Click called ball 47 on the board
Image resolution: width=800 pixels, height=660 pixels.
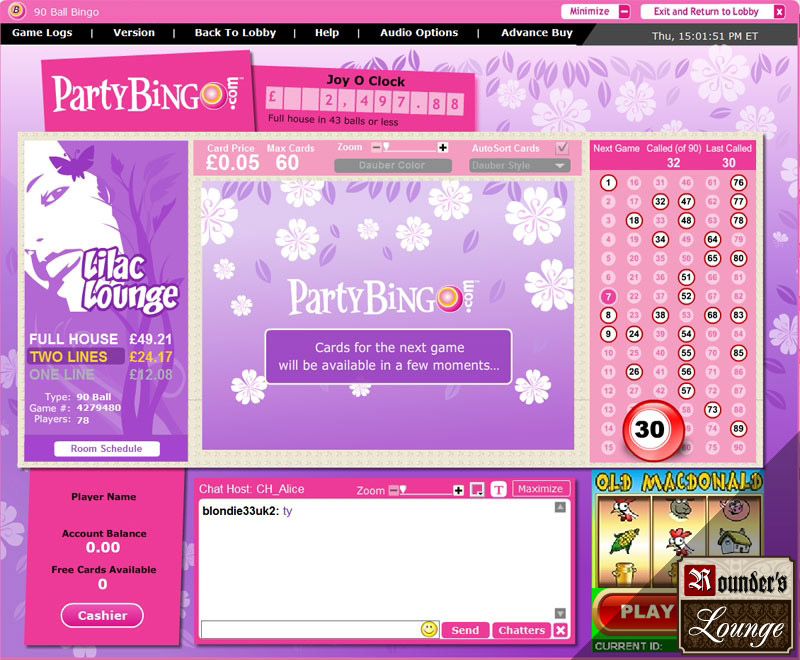point(686,201)
